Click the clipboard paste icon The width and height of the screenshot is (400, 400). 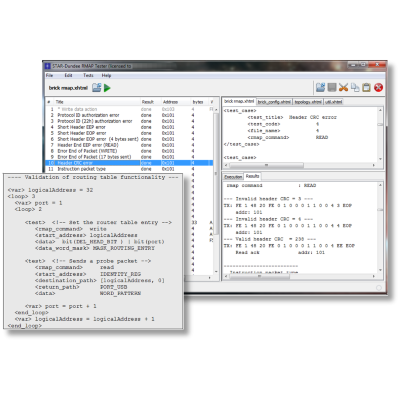pyautogui.click(x=366, y=87)
